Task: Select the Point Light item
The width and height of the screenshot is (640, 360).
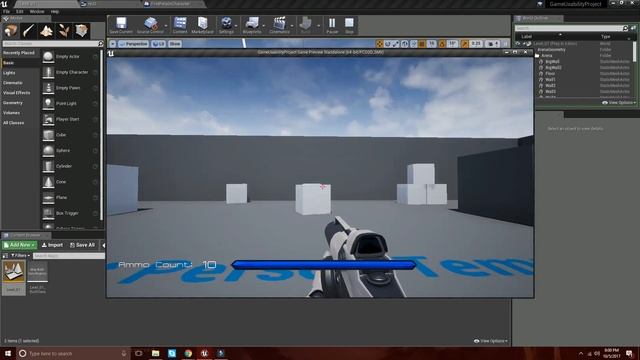Action: tap(71, 104)
